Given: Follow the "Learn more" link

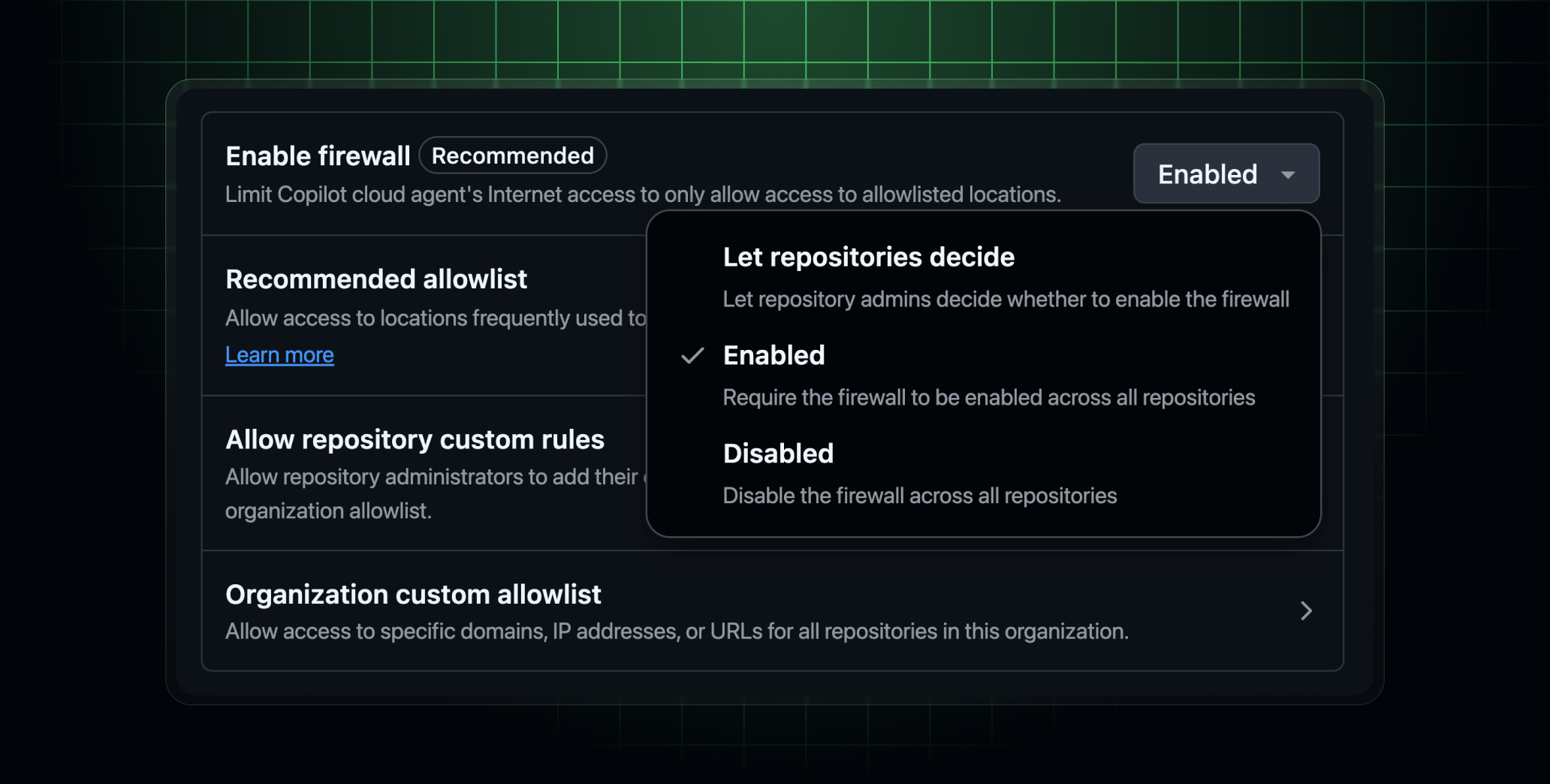Looking at the screenshot, I should click(x=279, y=355).
